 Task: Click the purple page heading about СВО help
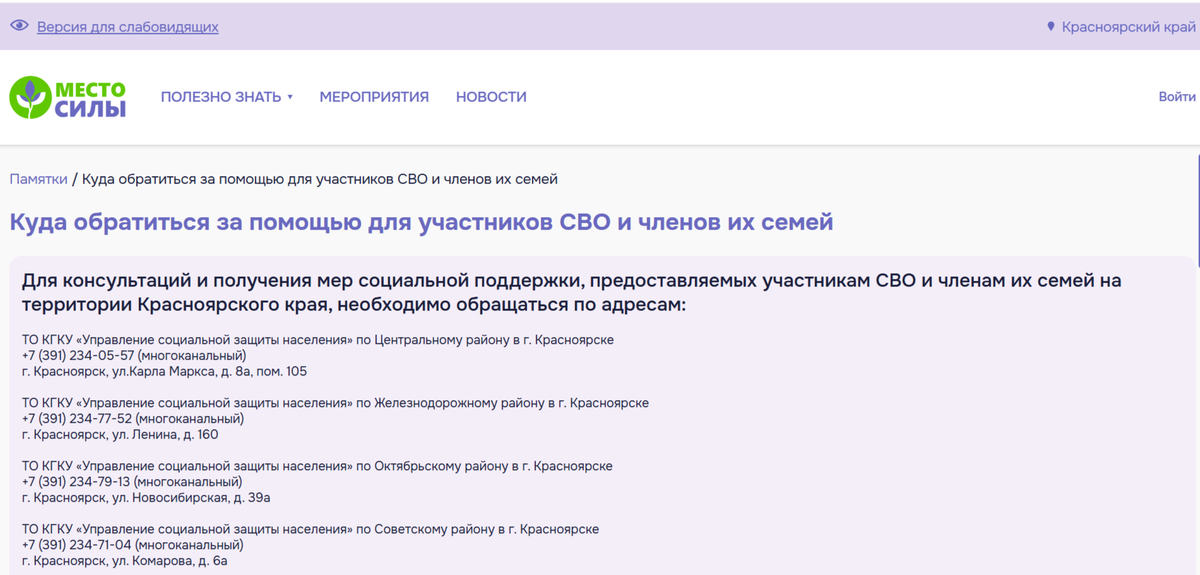point(421,222)
